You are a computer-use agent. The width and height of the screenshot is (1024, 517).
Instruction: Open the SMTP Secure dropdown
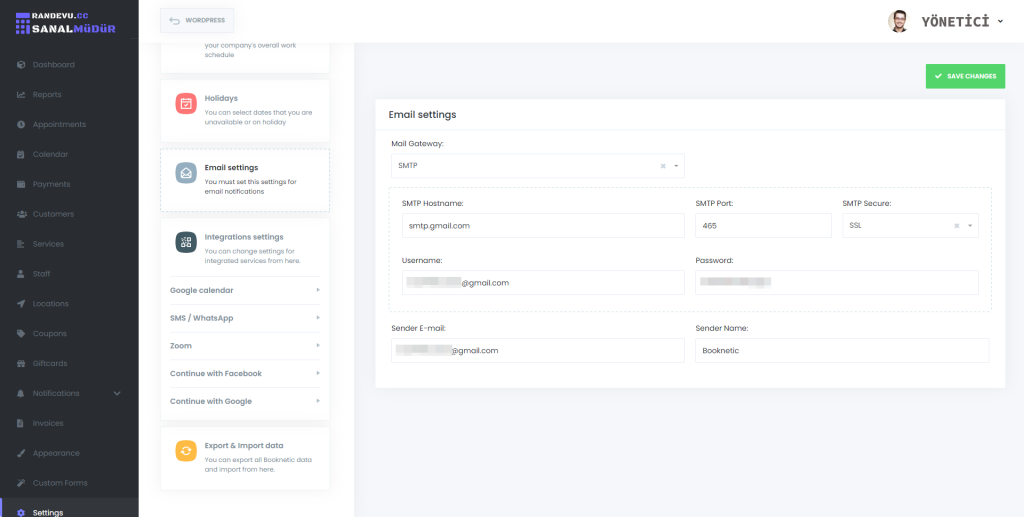click(x=969, y=226)
